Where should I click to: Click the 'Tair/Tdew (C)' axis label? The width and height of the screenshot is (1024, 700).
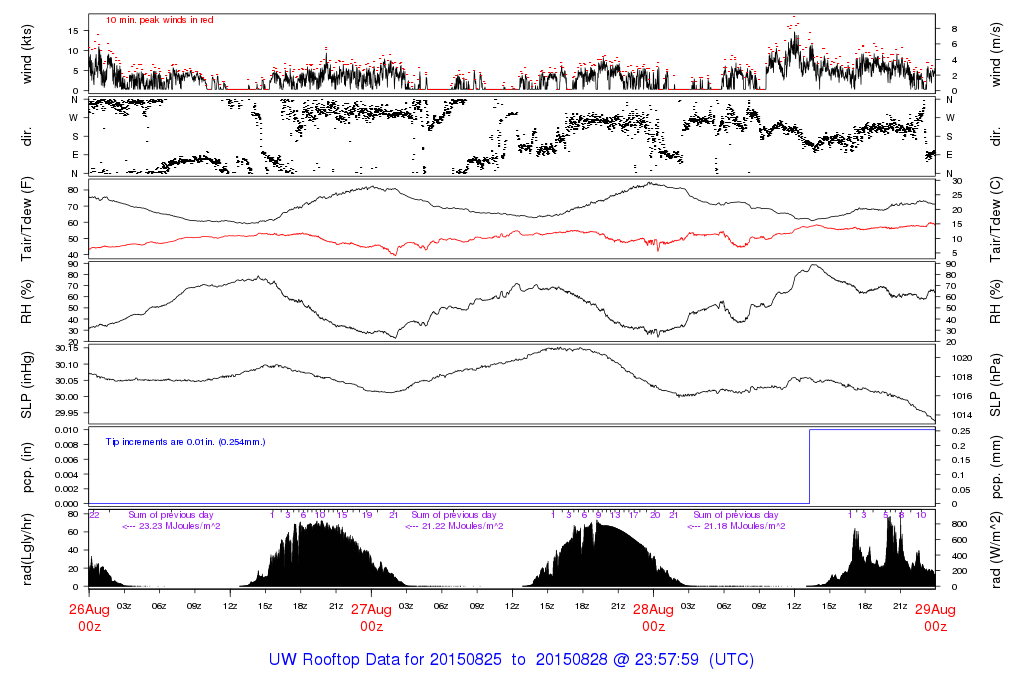click(995, 219)
